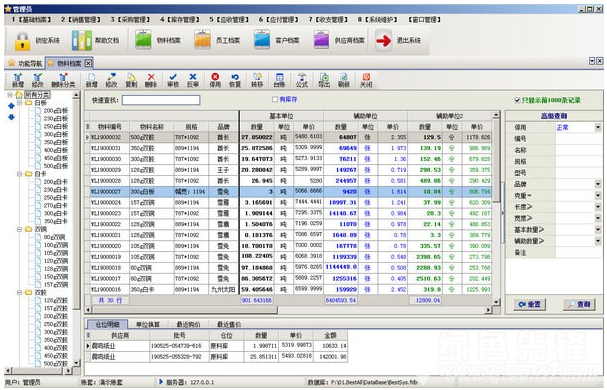
Task: Open the 2【销售管理】 menu
Action: coord(81,19)
